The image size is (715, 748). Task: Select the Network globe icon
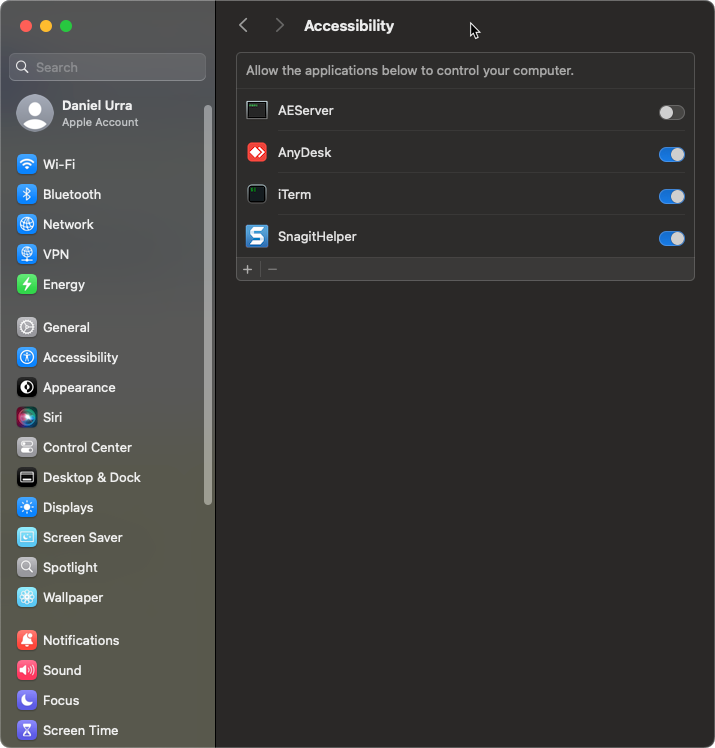27,224
